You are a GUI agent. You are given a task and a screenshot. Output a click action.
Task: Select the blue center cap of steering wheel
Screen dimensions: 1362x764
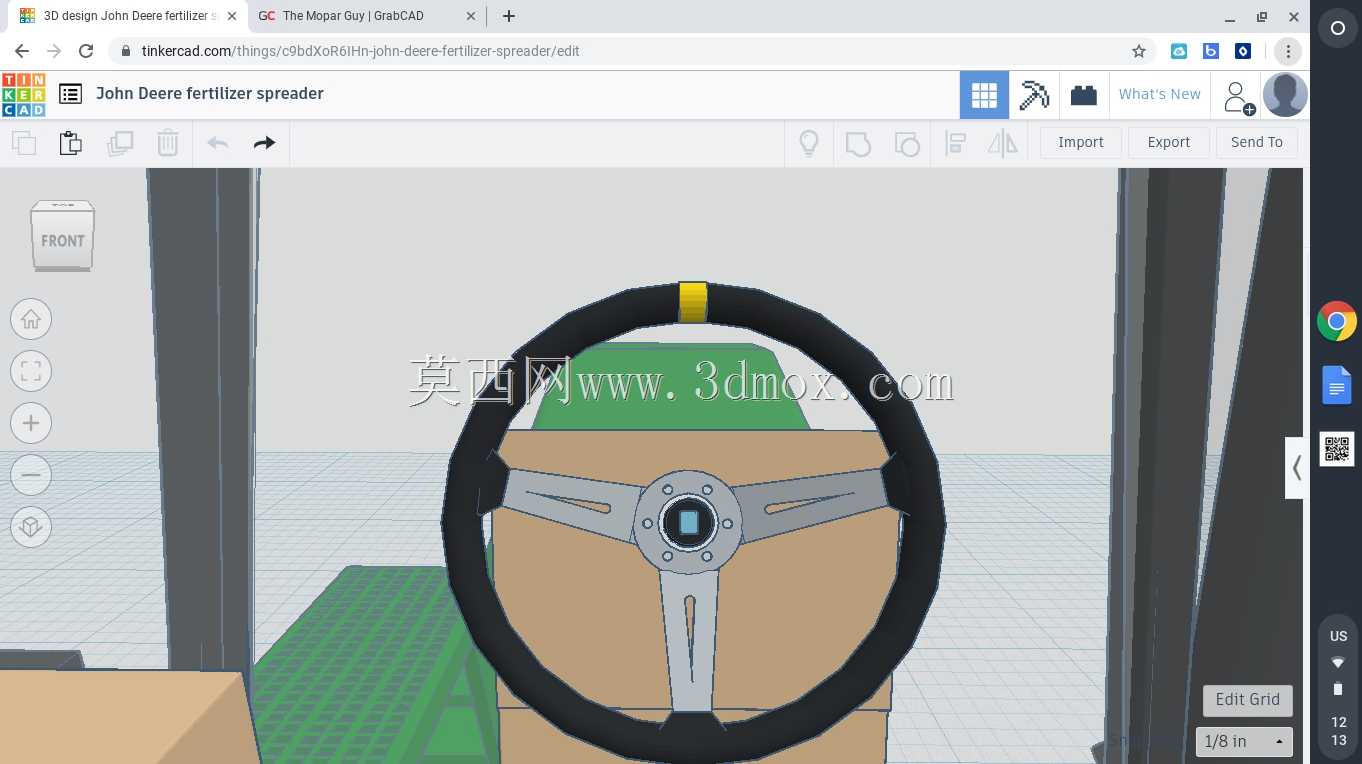pyautogui.click(x=689, y=522)
